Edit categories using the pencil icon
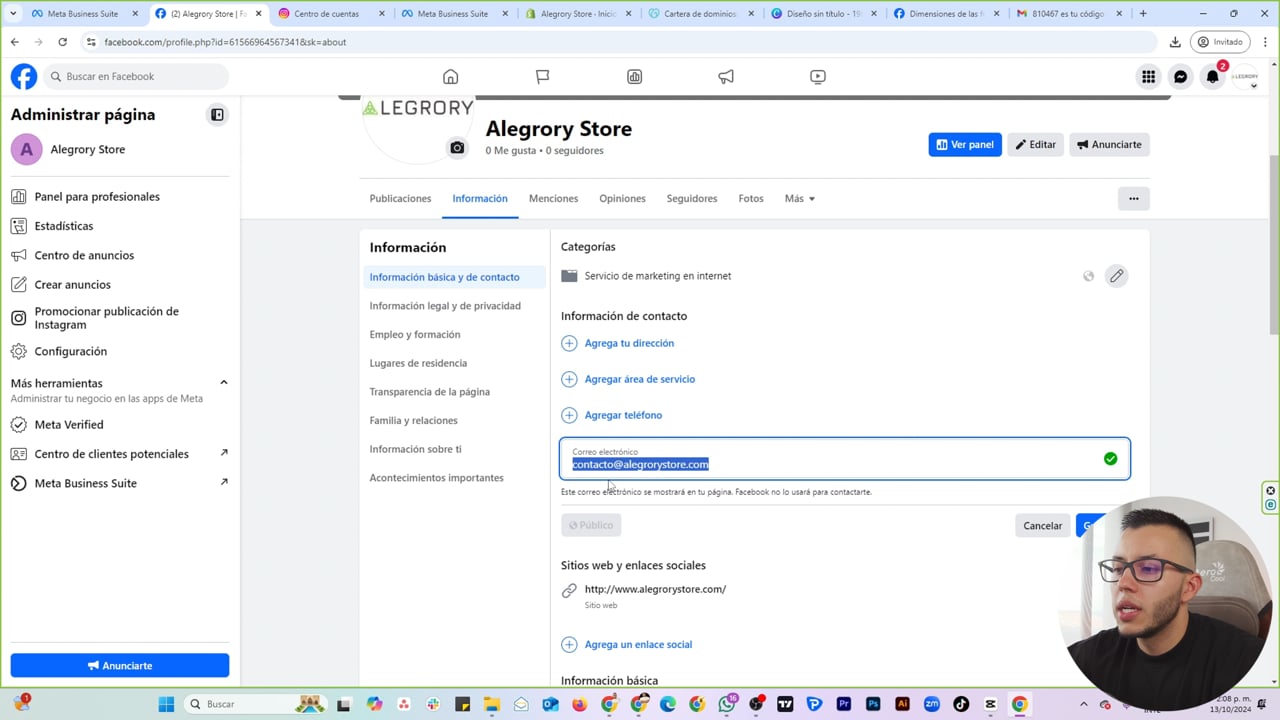 [1116, 276]
